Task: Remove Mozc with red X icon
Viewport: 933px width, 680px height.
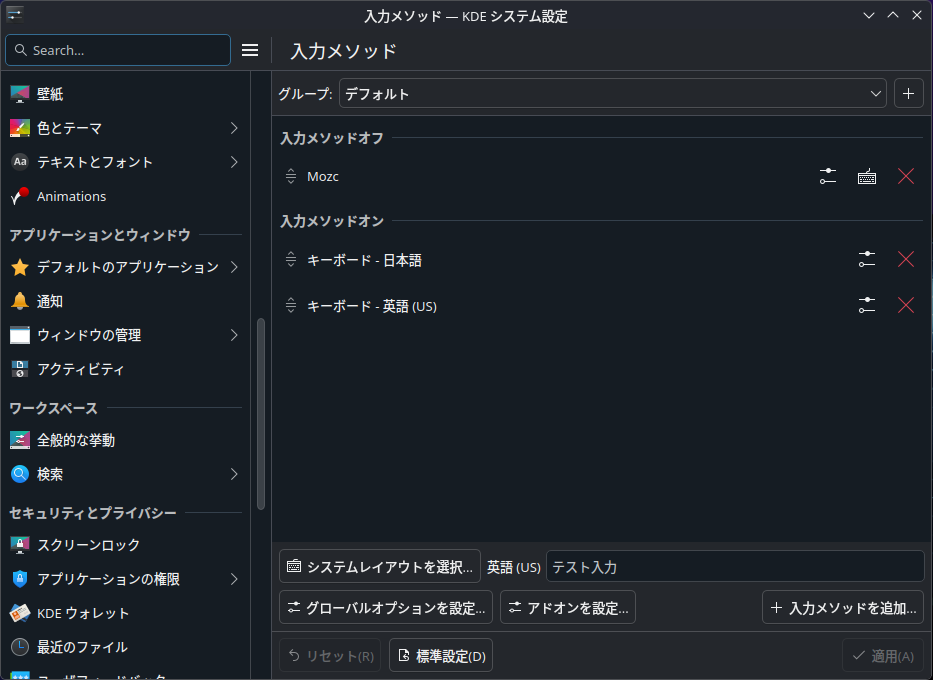Action: [x=906, y=176]
